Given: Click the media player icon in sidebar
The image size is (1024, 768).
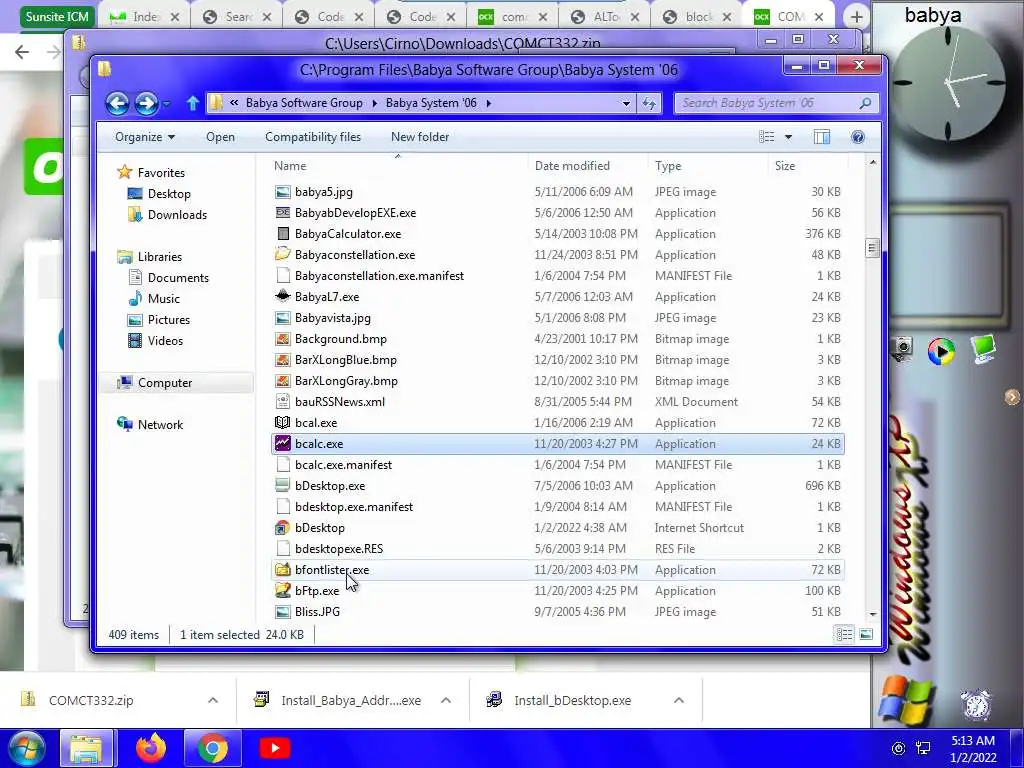Looking at the screenshot, I should (941, 351).
